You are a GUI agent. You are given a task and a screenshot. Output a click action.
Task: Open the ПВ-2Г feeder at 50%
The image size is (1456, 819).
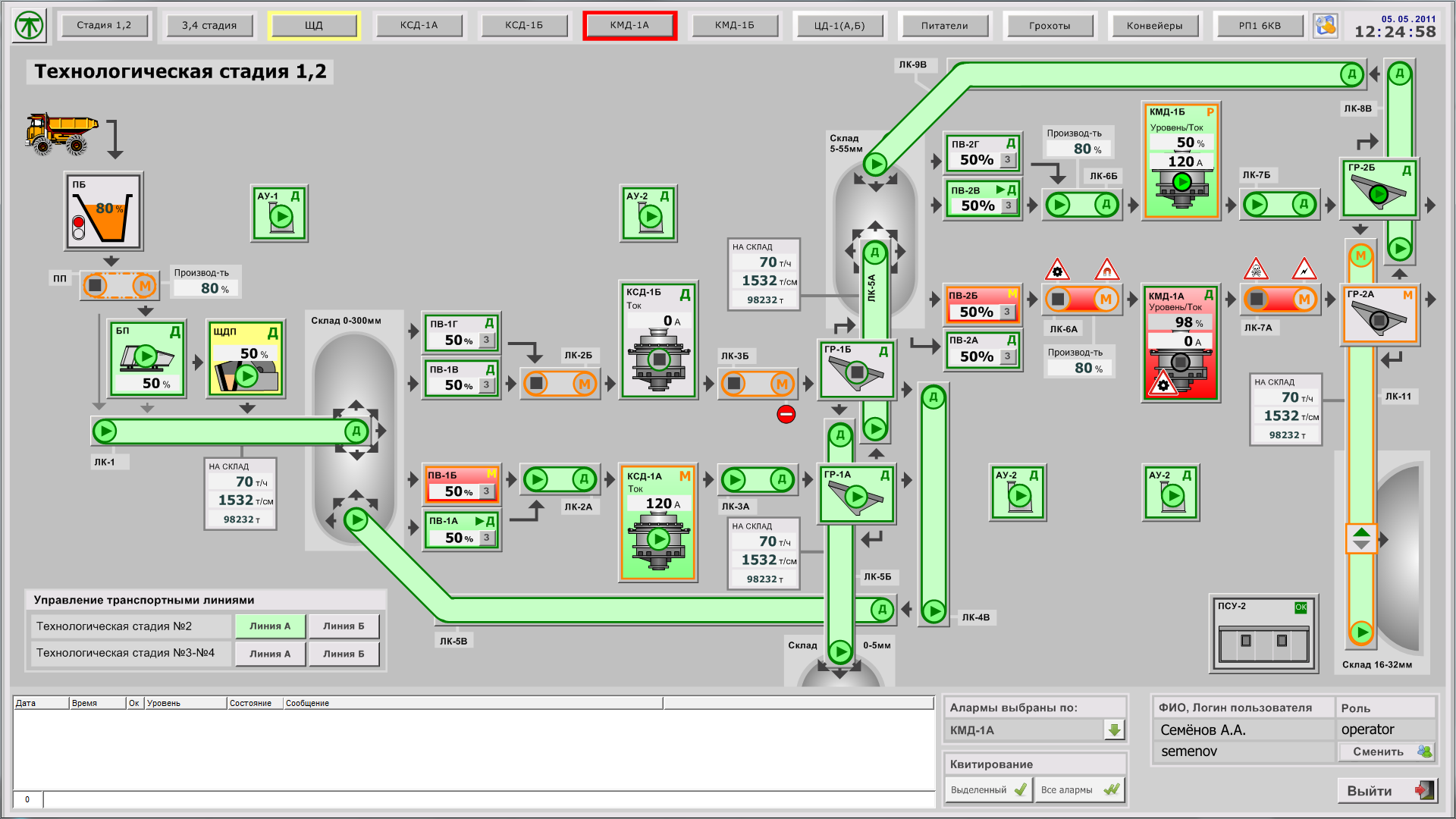pyautogui.click(x=984, y=152)
